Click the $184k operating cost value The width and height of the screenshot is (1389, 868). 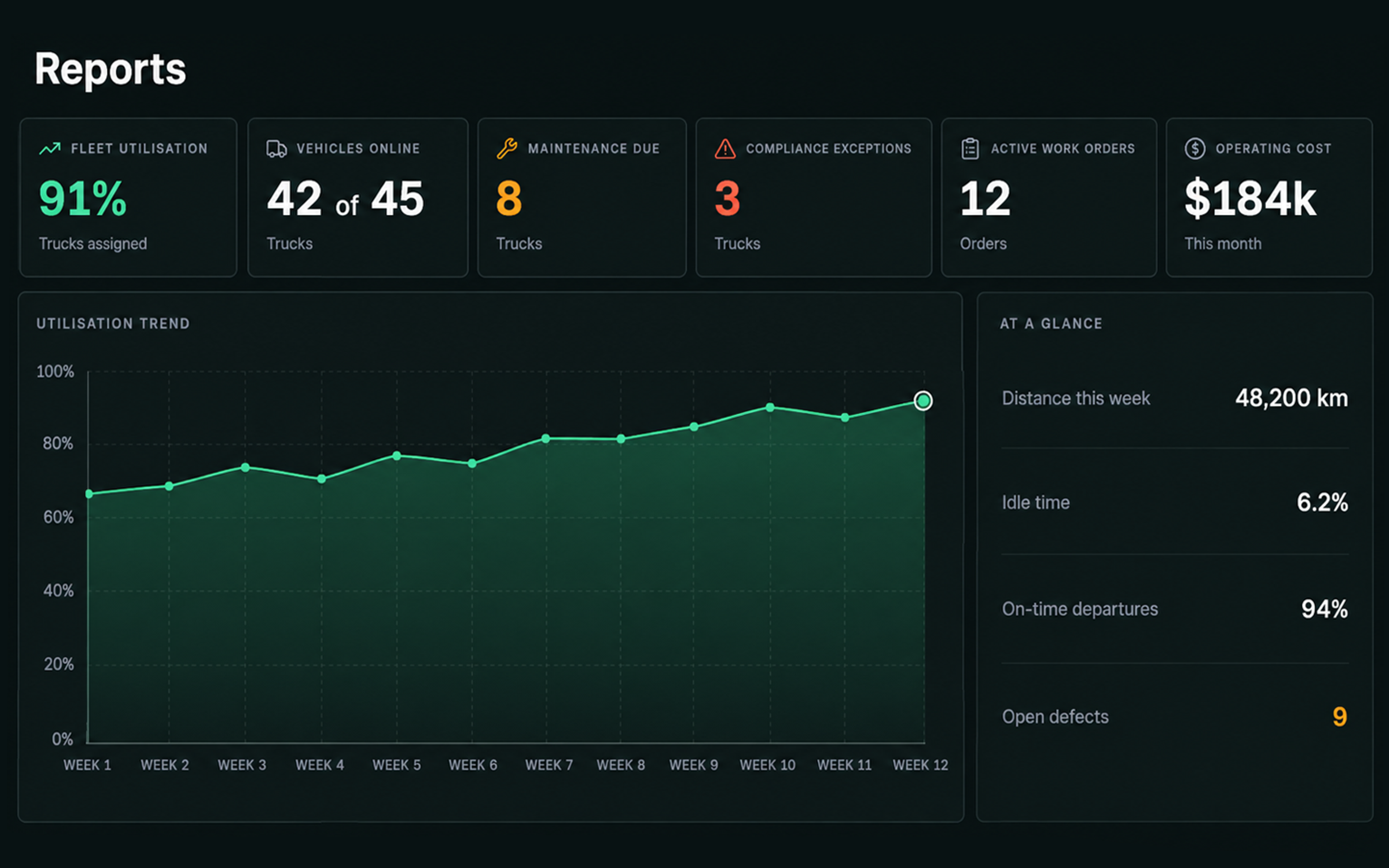click(1251, 199)
